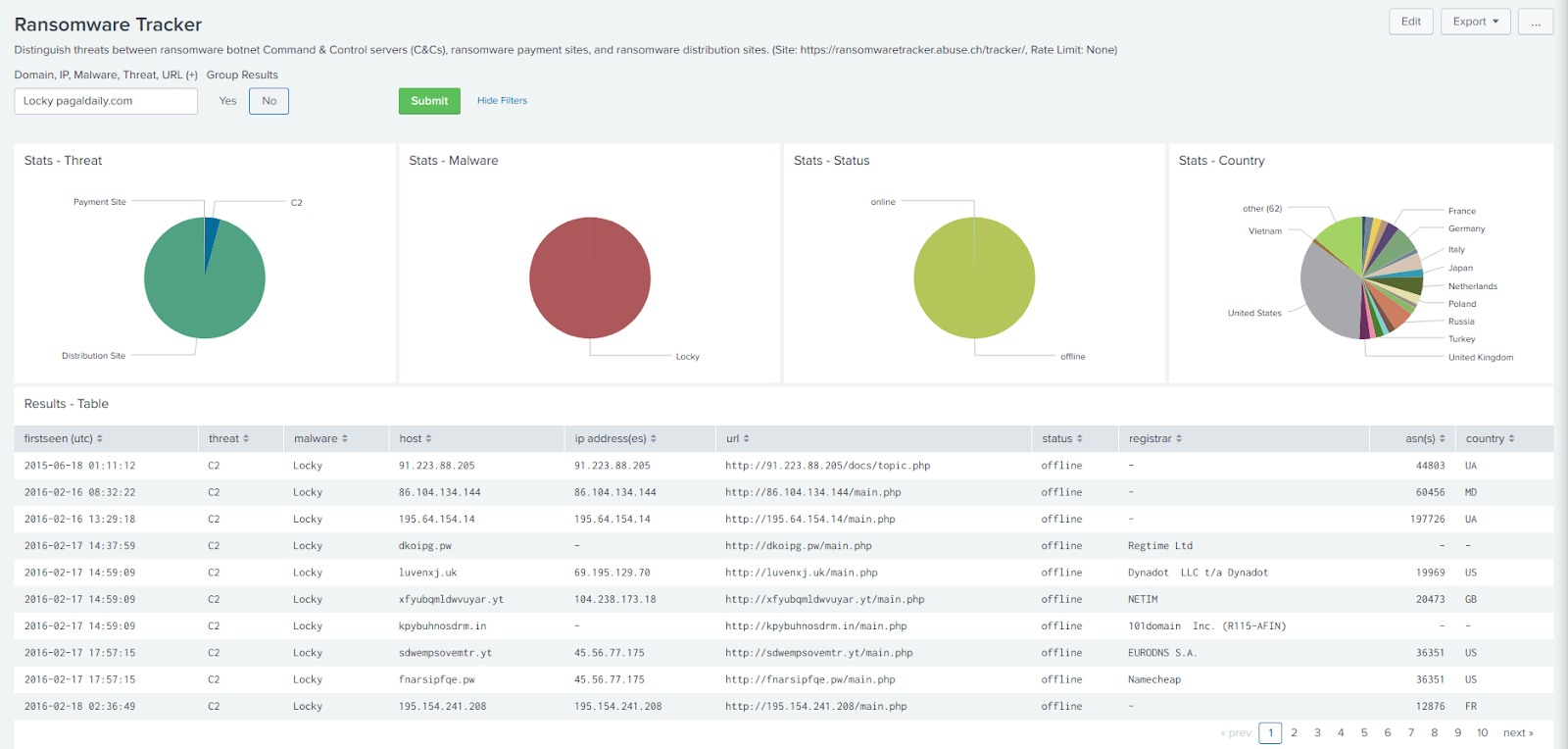Click the red Locky pie chart
The width and height of the screenshot is (1568, 749).
[590, 277]
